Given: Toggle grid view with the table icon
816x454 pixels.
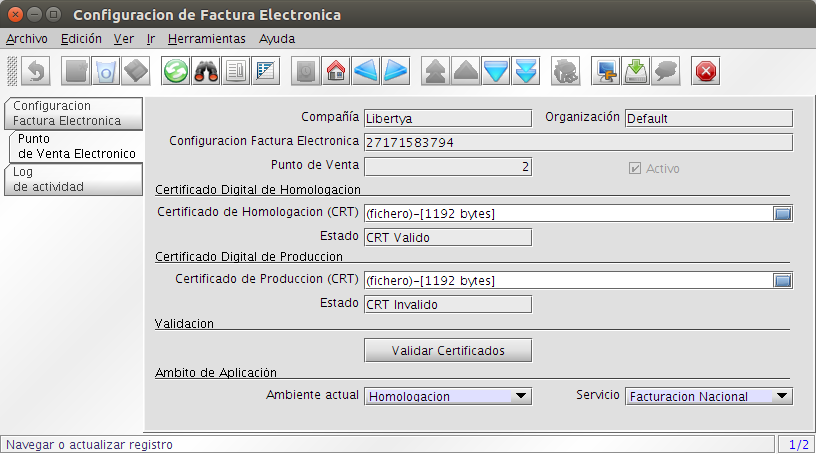Looking at the screenshot, I should pyautogui.click(x=266, y=71).
